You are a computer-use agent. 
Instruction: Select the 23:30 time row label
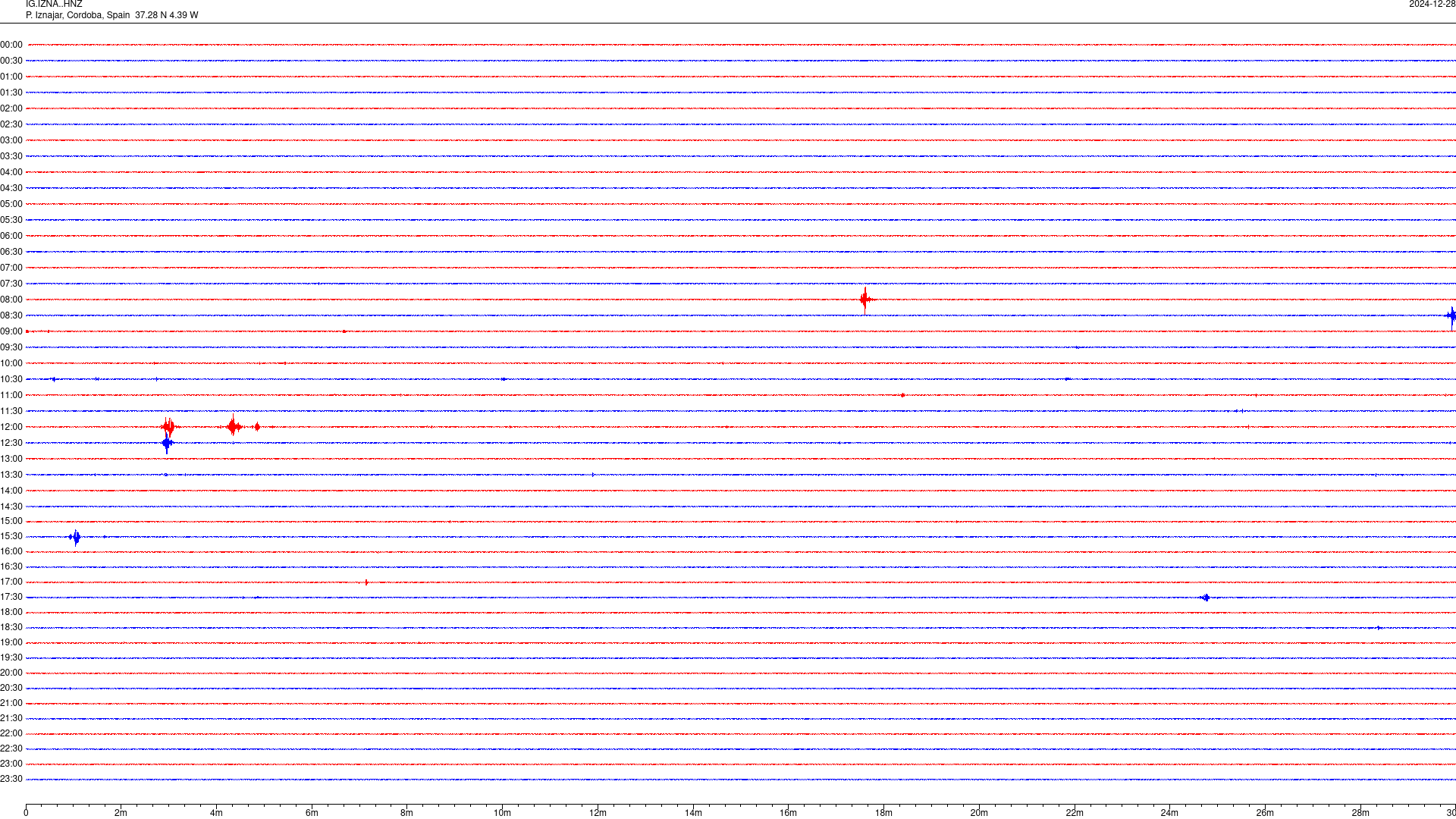(11, 779)
